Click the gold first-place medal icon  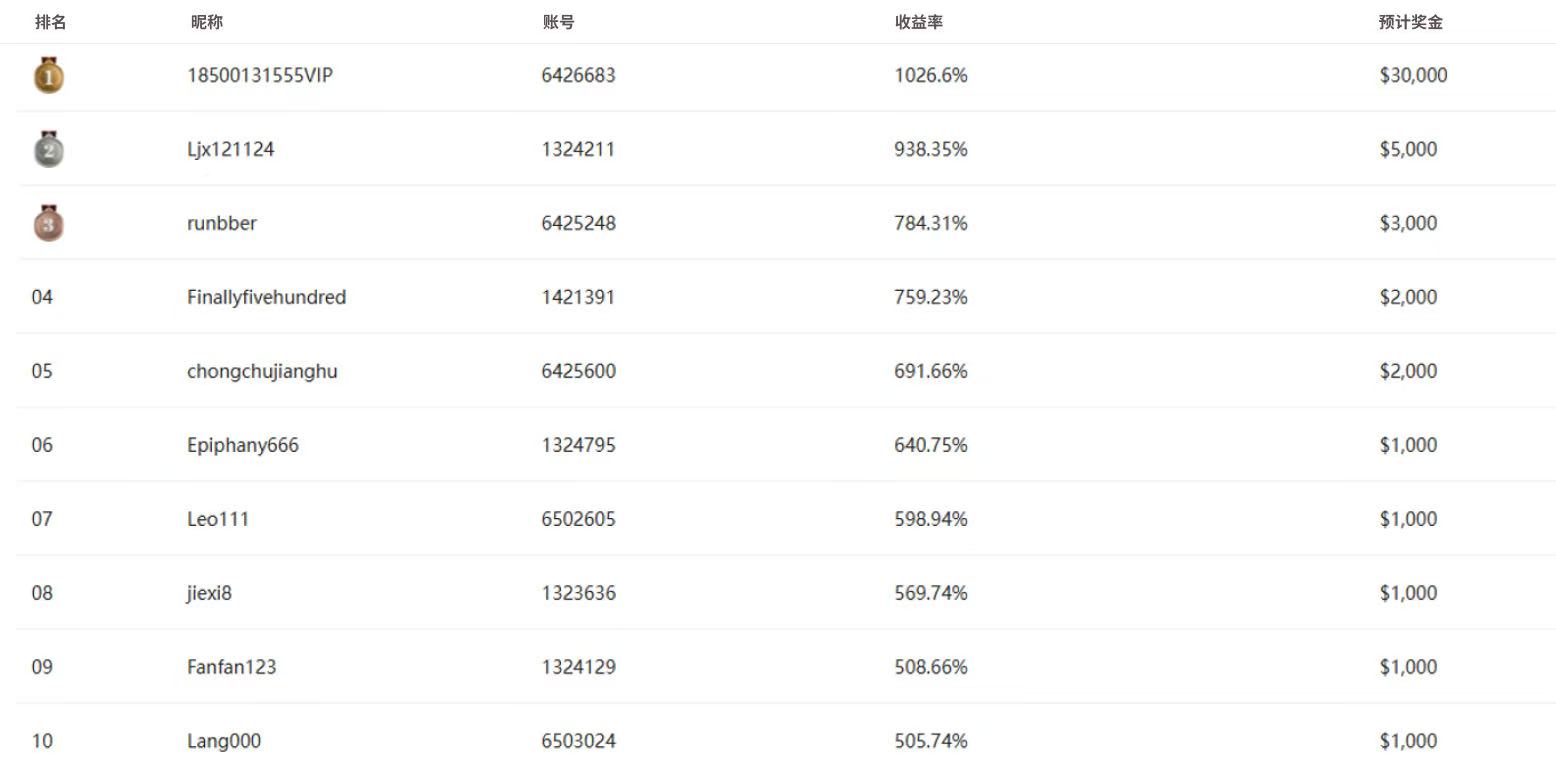(x=48, y=75)
